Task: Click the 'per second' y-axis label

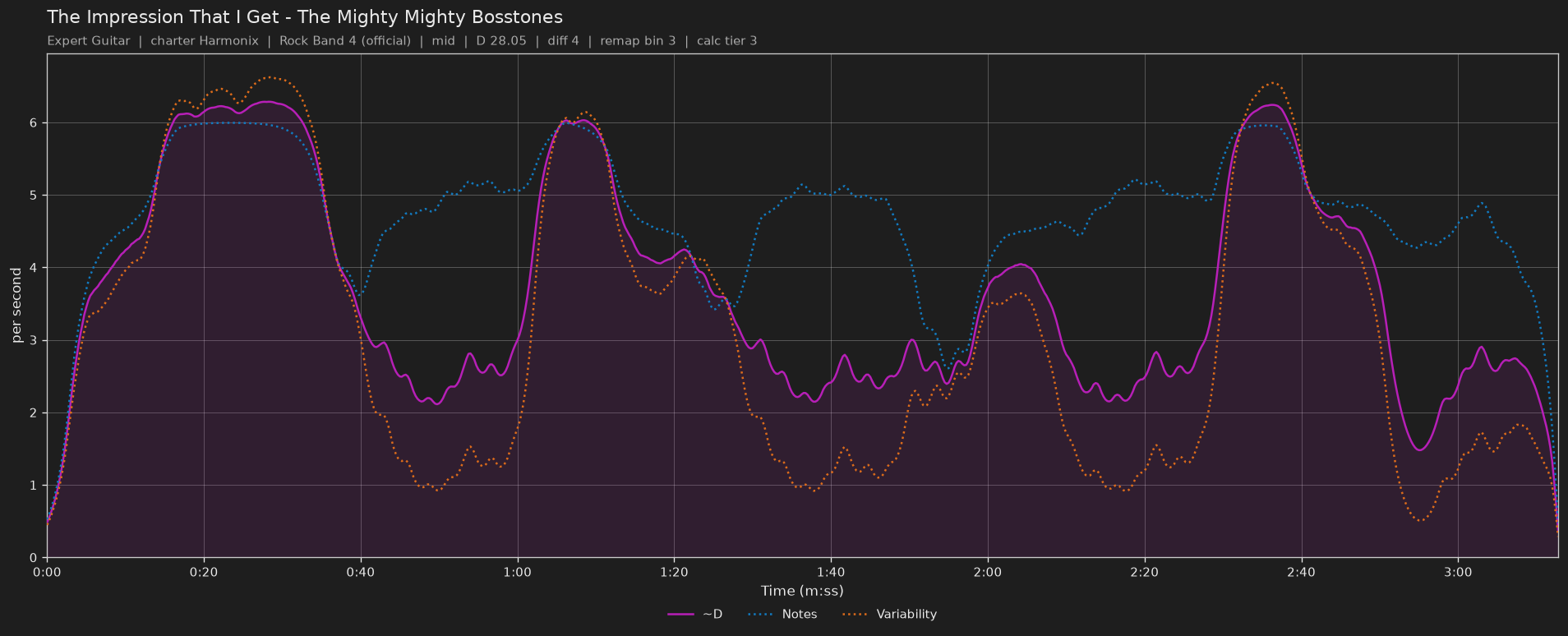Action: pos(16,306)
